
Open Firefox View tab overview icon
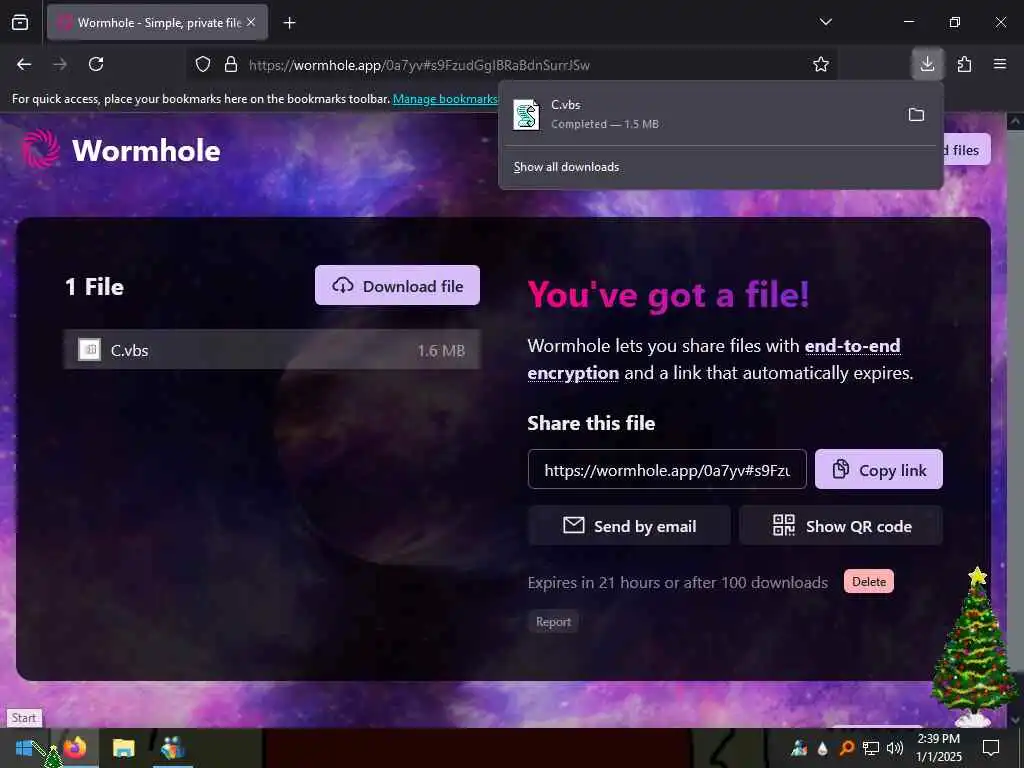click(20, 23)
